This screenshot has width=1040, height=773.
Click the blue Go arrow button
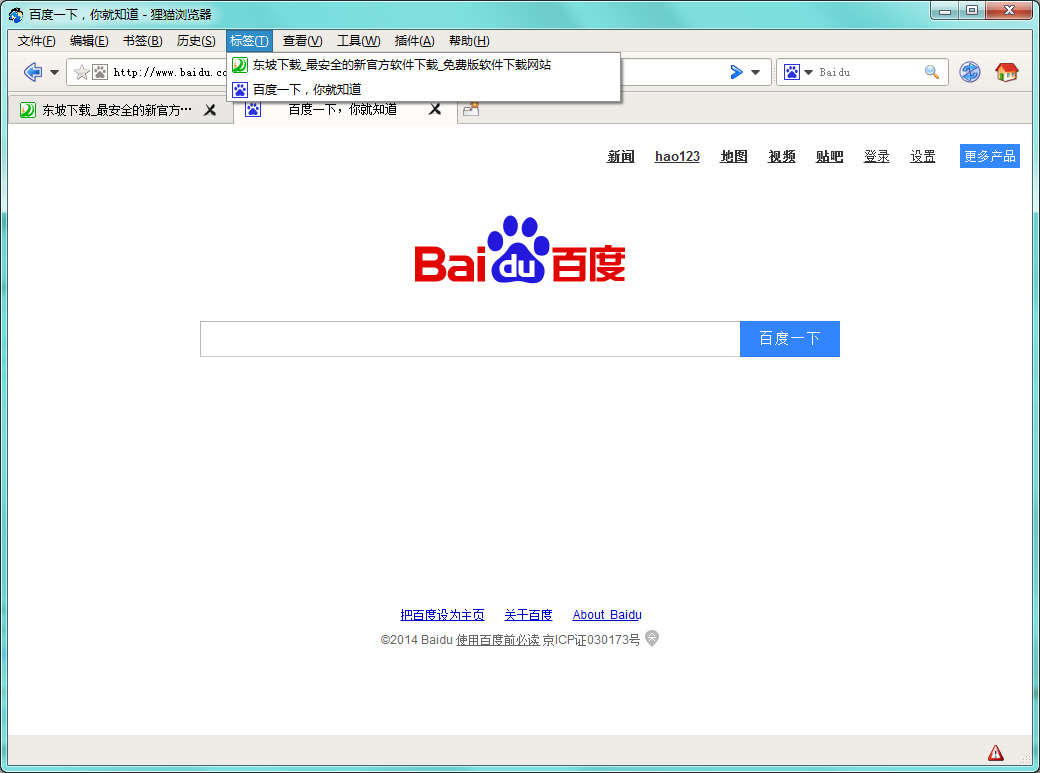pos(736,72)
